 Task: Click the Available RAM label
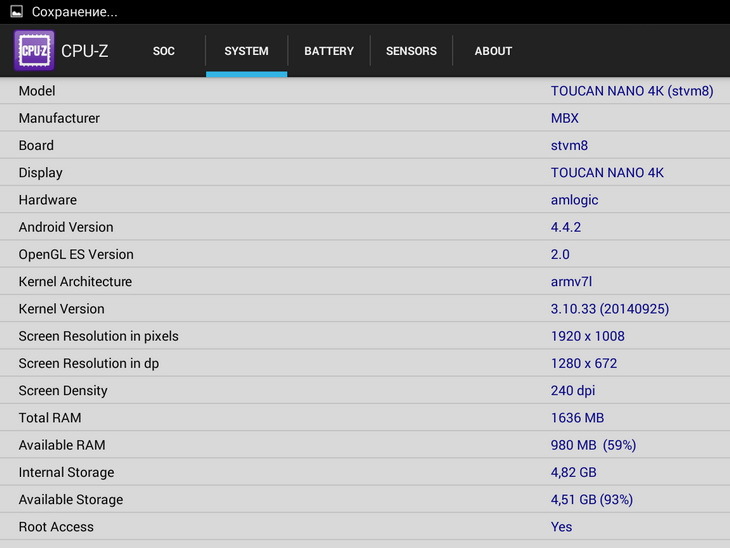(x=62, y=445)
